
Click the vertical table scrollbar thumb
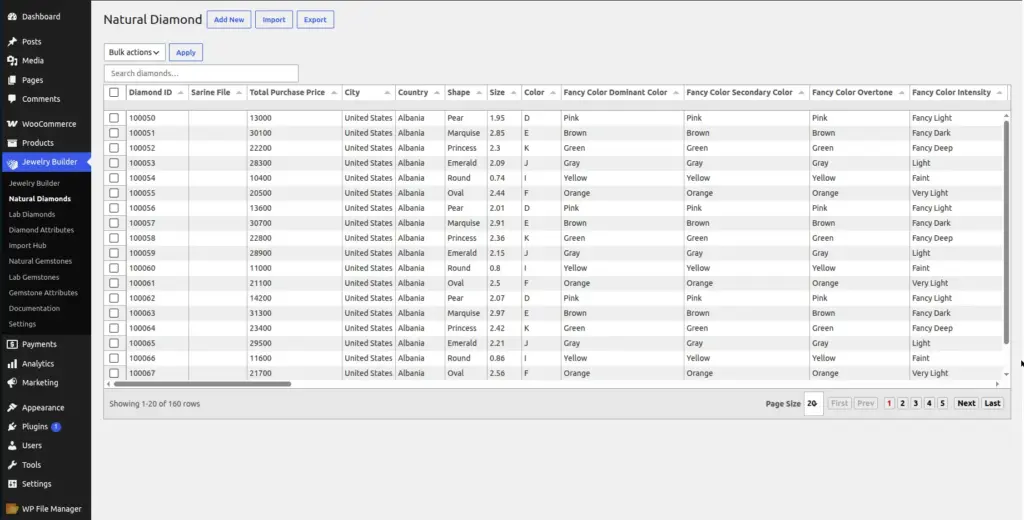coord(1006,233)
